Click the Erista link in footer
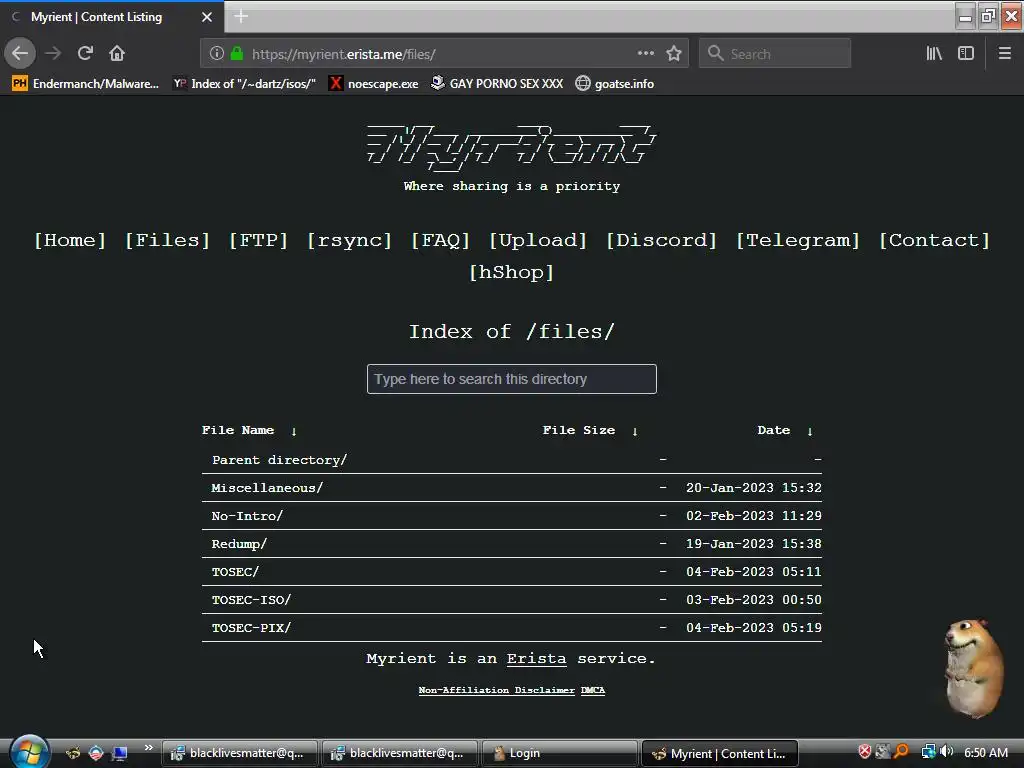Viewport: 1024px width, 768px height. click(536, 658)
